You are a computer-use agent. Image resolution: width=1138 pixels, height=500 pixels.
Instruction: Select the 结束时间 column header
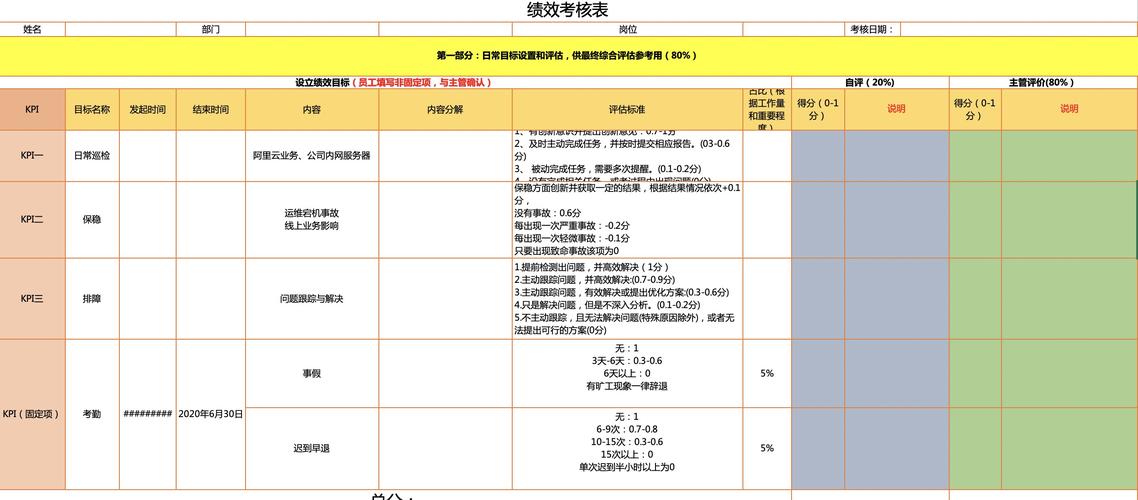click(x=210, y=110)
